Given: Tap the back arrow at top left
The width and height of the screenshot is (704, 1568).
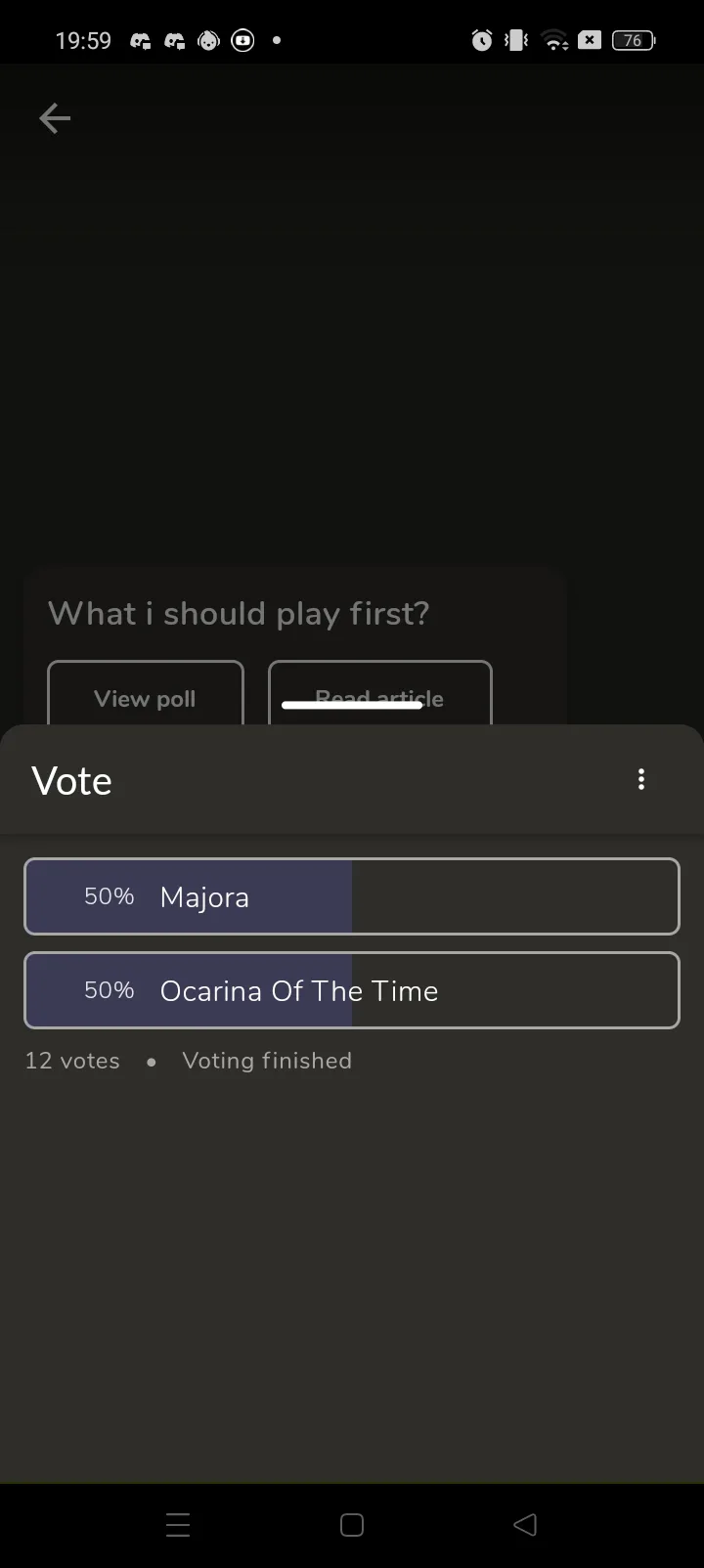Looking at the screenshot, I should point(55,119).
